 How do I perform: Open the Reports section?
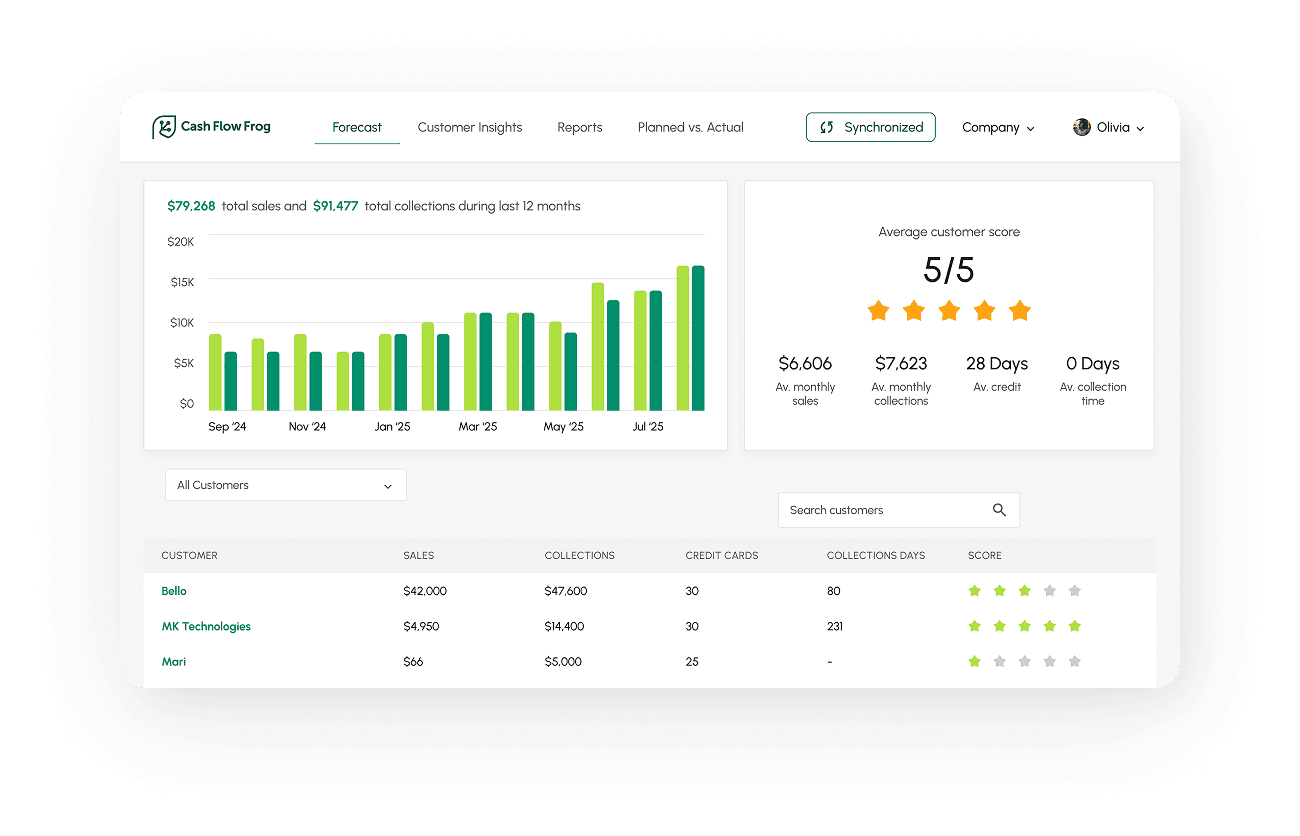(580, 127)
